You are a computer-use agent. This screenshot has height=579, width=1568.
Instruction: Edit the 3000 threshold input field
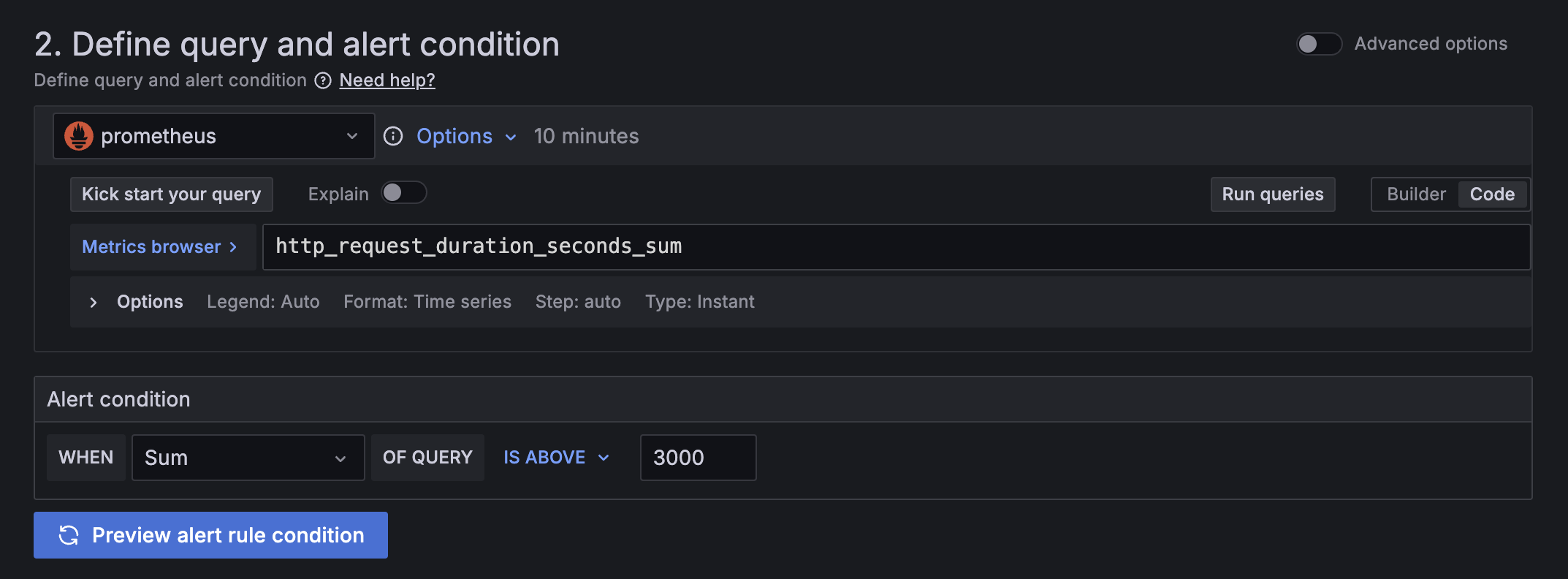pos(697,457)
